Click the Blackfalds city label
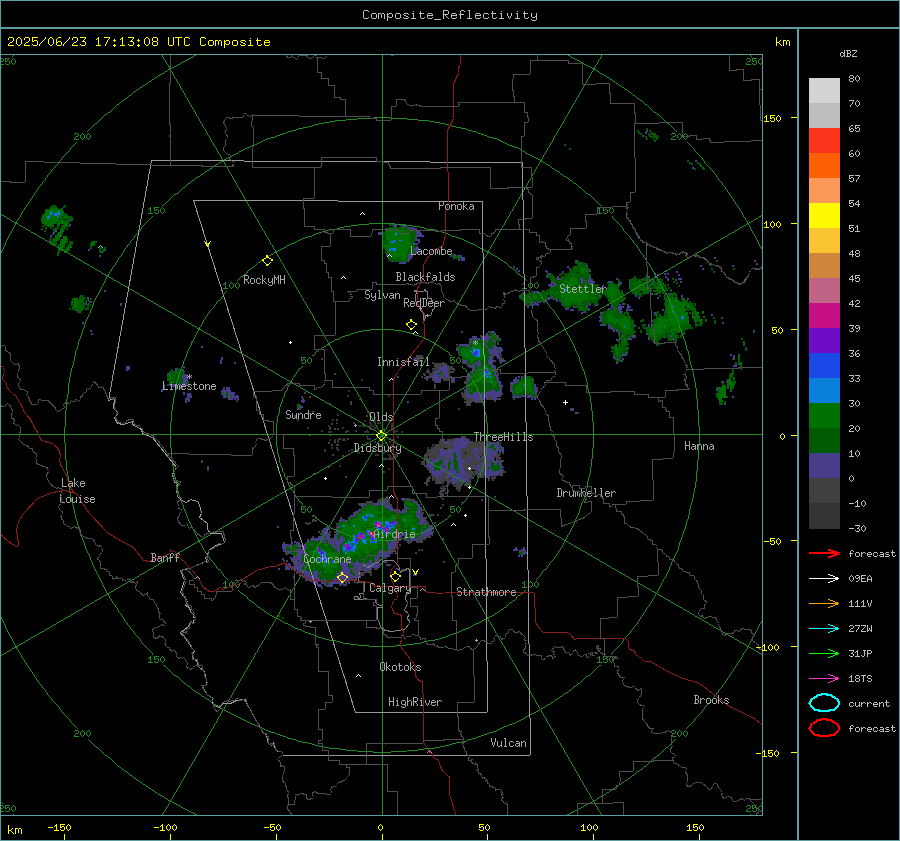This screenshot has width=900, height=841. click(425, 277)
